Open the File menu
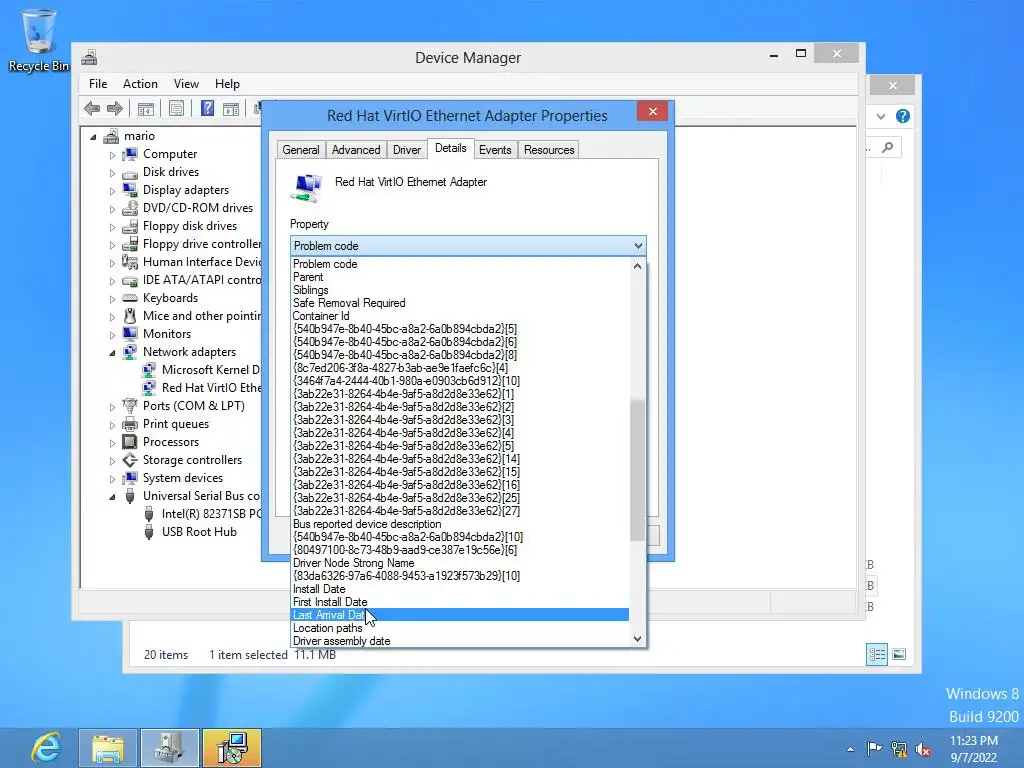Viewport: 1024px width, 768px height. click(x=98, y=84)
